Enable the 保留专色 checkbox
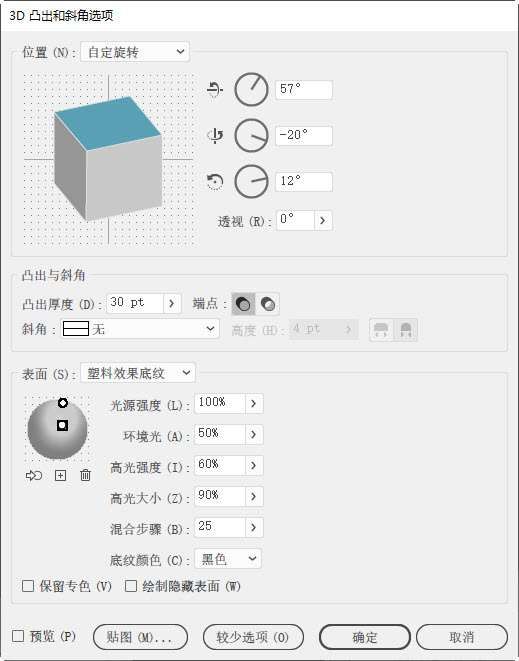 [28, 586]
